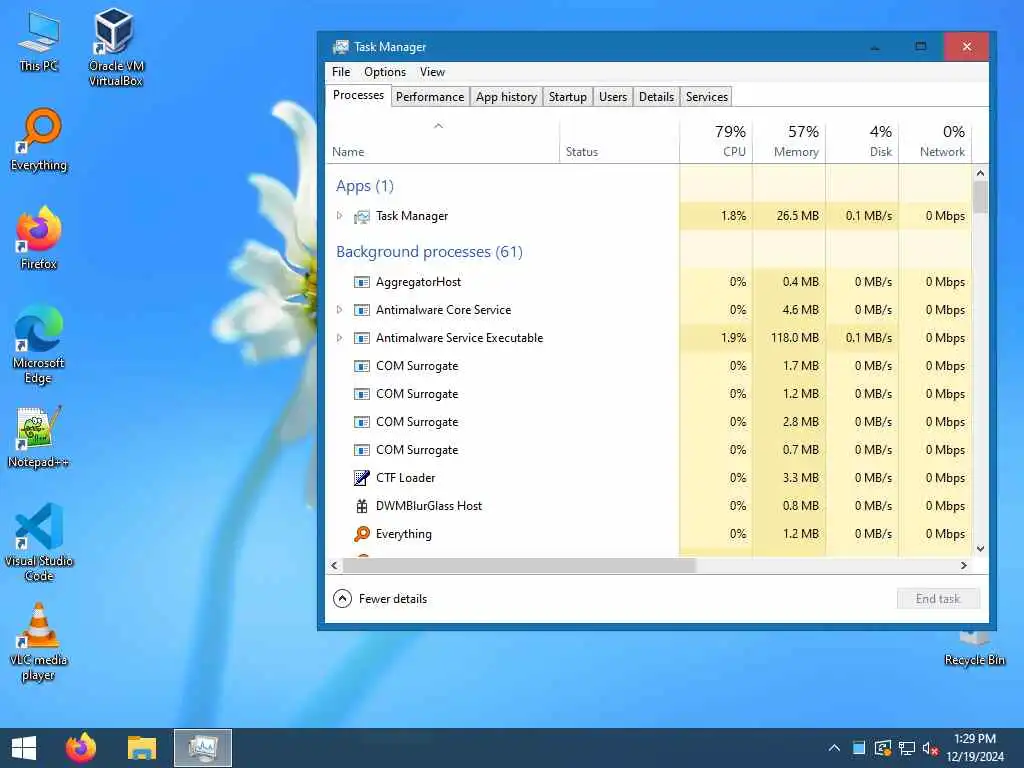The width and height of the screenshot is (1024, 768).
Task: Open This PC desktop icon
Action: pyautogui.click(x=39, y=40)
